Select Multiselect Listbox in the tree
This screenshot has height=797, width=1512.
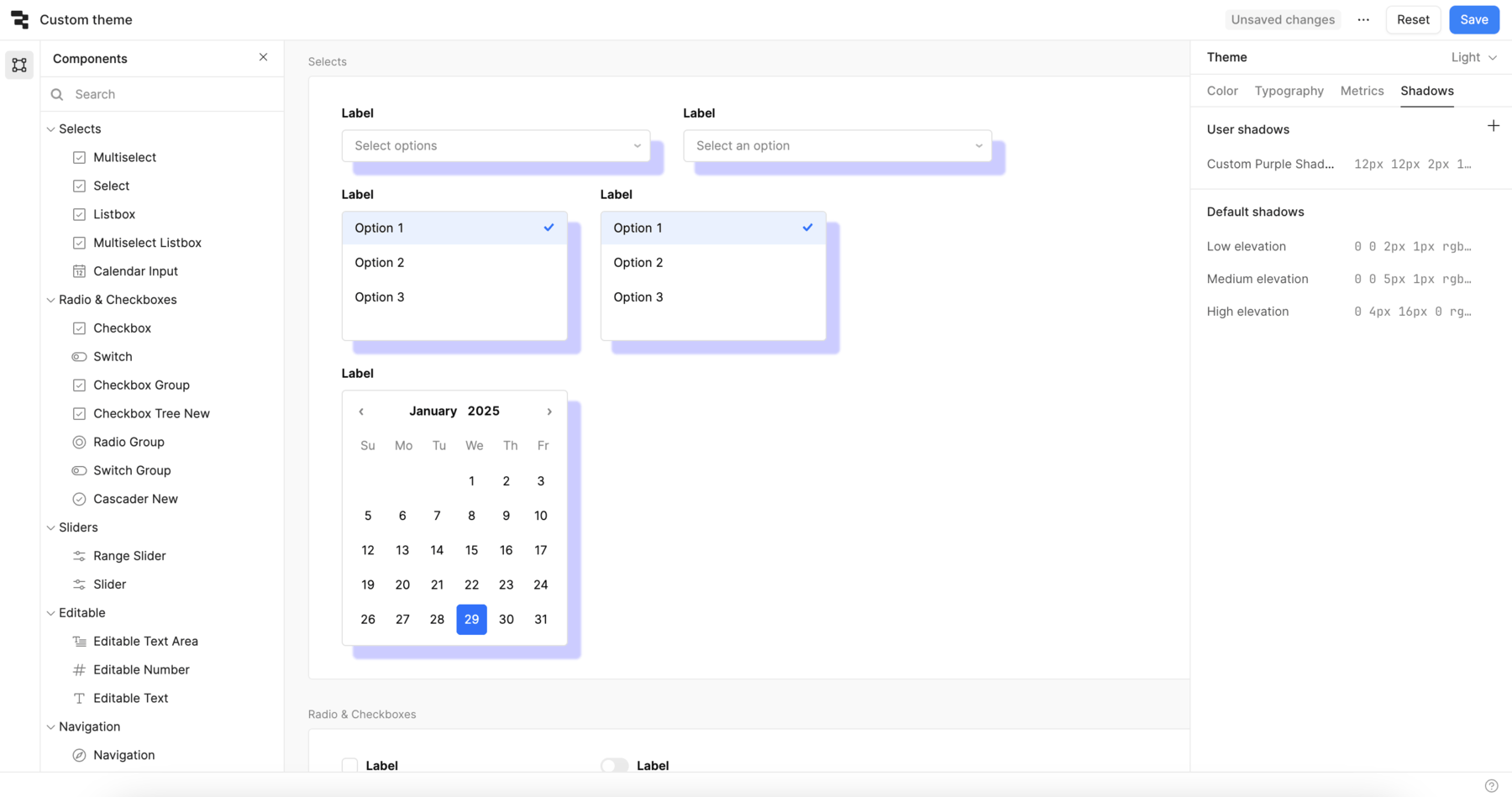(147, 243)
